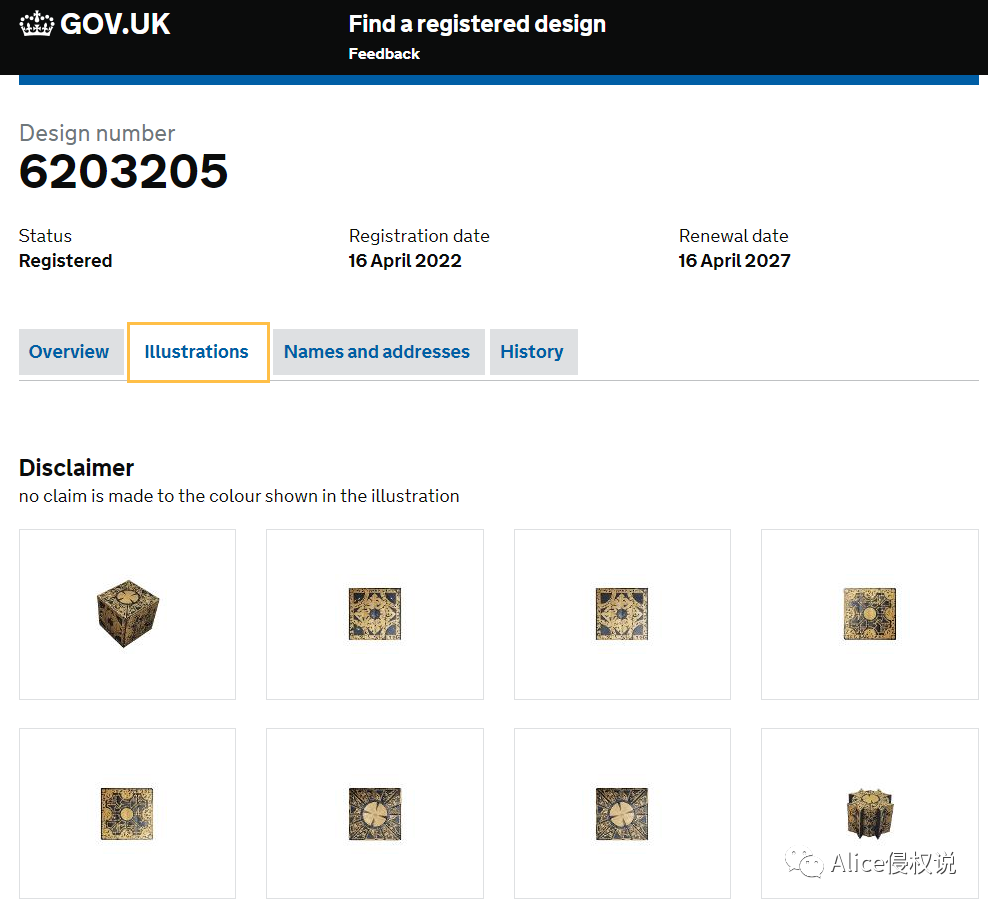This screenshot has width=988, height=906.
Task: Open the Names and addresses tab
Action: [x=378, y=352]
